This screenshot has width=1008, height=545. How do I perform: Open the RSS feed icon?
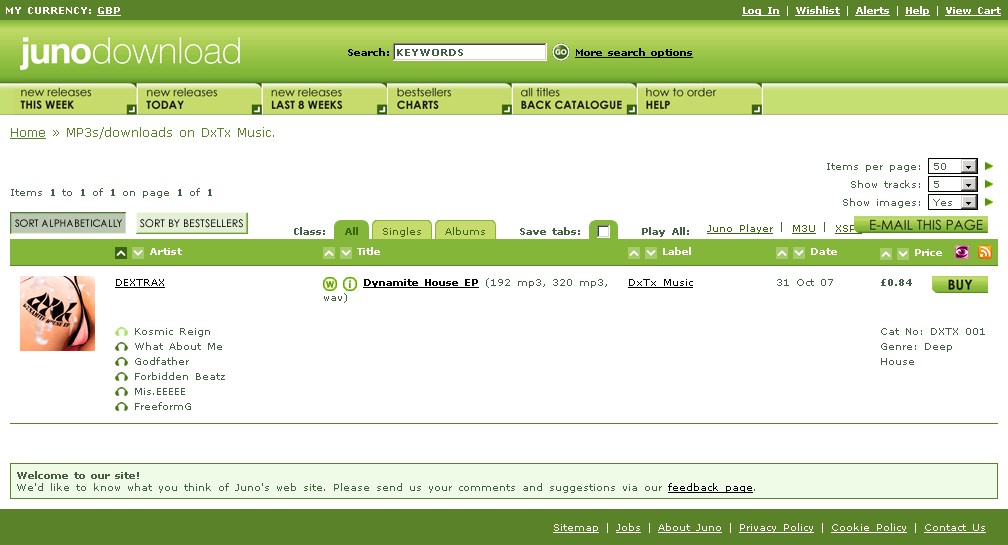pyautogui.click(x=985, y=252)
